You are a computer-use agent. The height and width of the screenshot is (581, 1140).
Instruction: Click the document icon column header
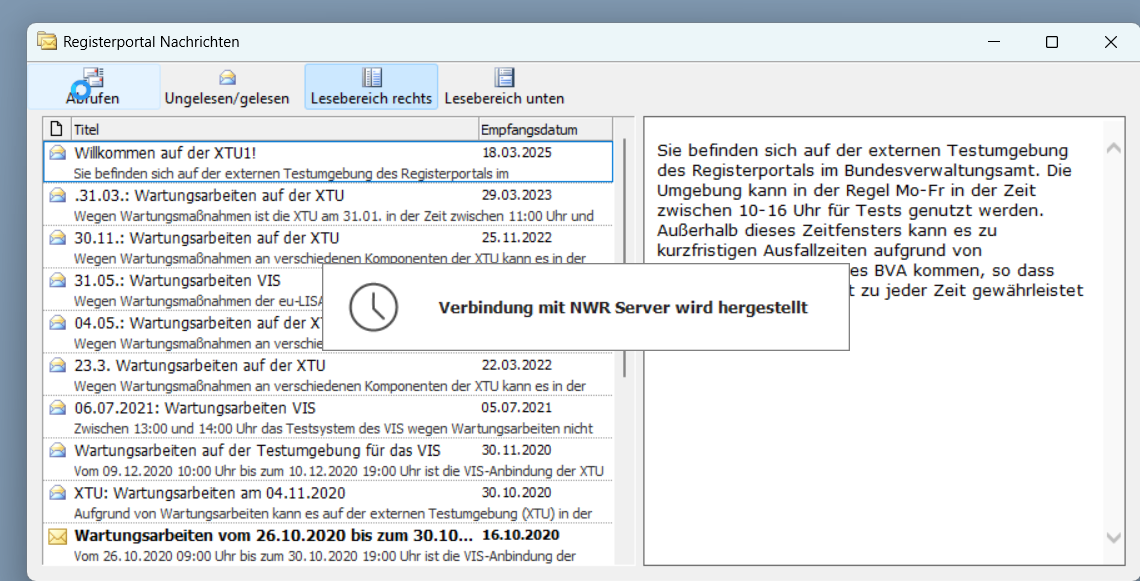pyautogui.click(x=56, y=129)
